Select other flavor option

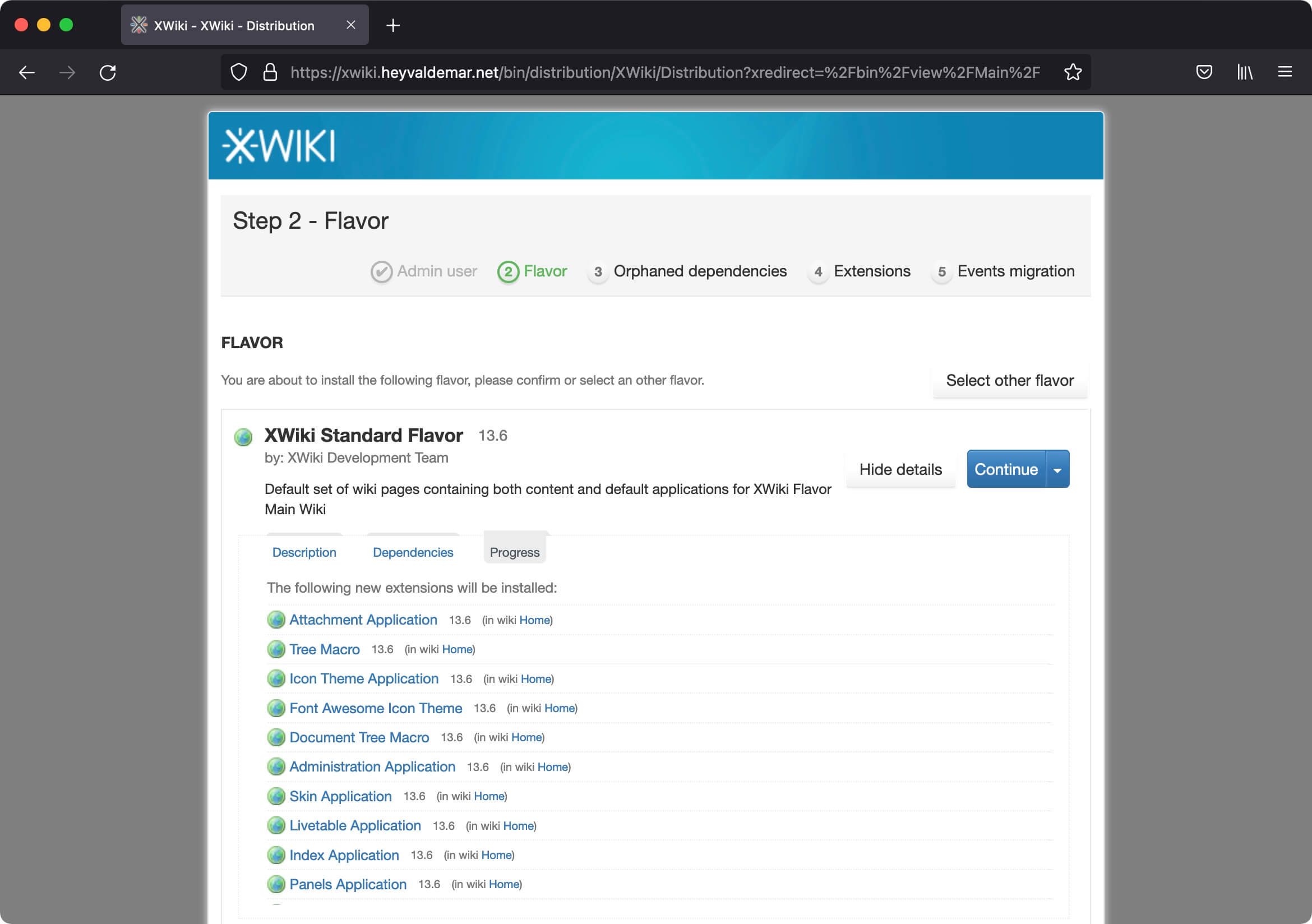[1010, 380]
